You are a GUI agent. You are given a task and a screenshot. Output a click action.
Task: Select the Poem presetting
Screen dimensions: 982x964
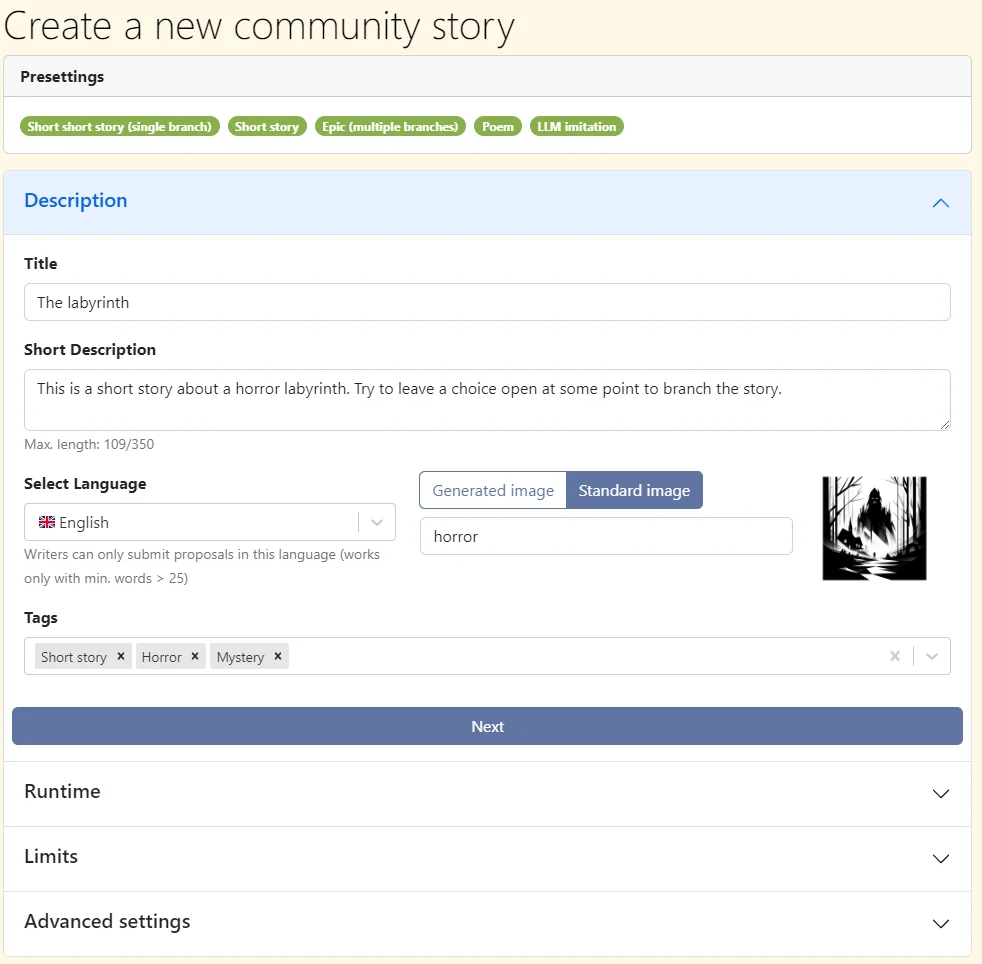coord(497,126)
